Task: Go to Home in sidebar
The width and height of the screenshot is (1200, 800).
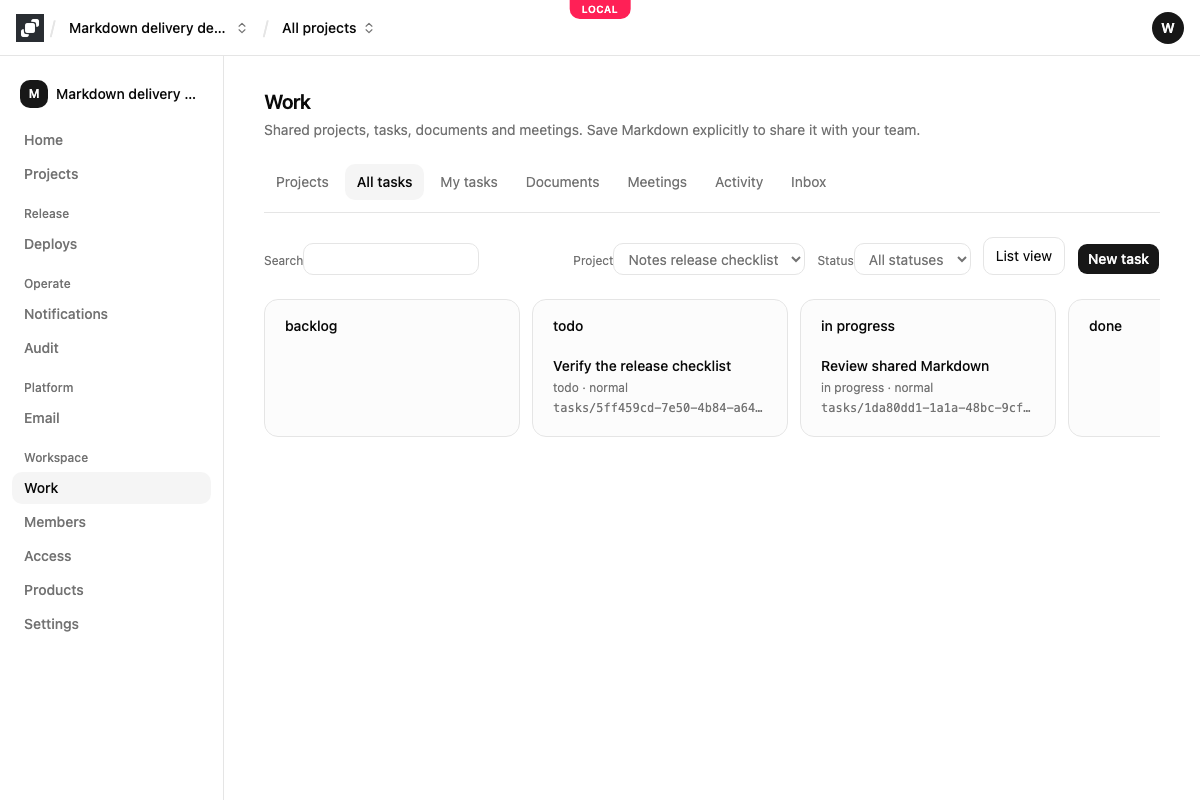Action: click(x=111, y=140)
